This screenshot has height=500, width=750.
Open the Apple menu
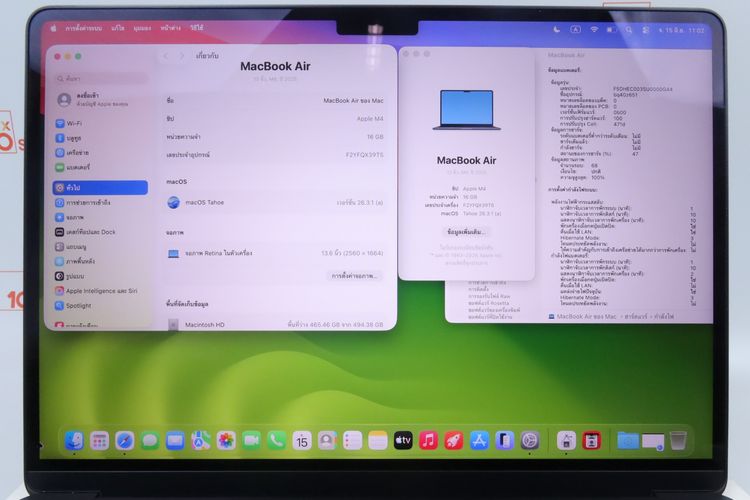54,29
